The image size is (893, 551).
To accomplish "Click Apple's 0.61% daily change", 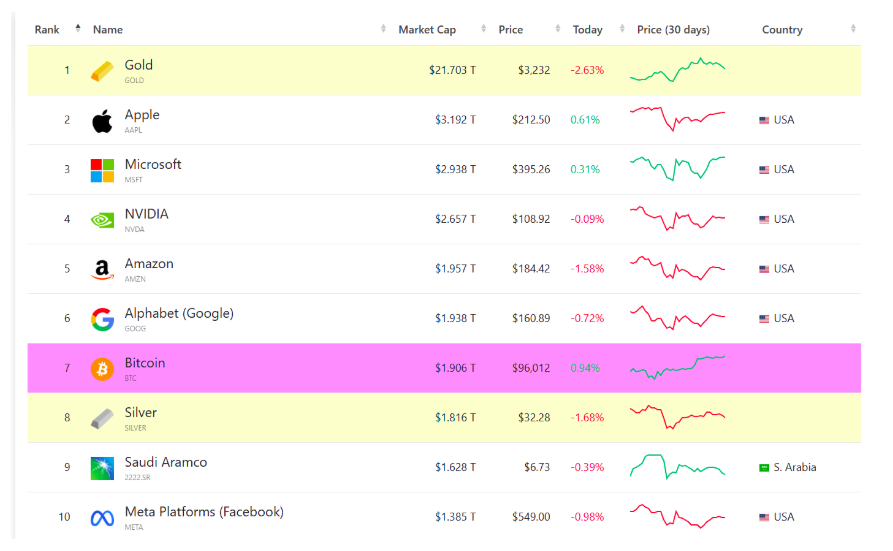I will (x=585, y=120).
